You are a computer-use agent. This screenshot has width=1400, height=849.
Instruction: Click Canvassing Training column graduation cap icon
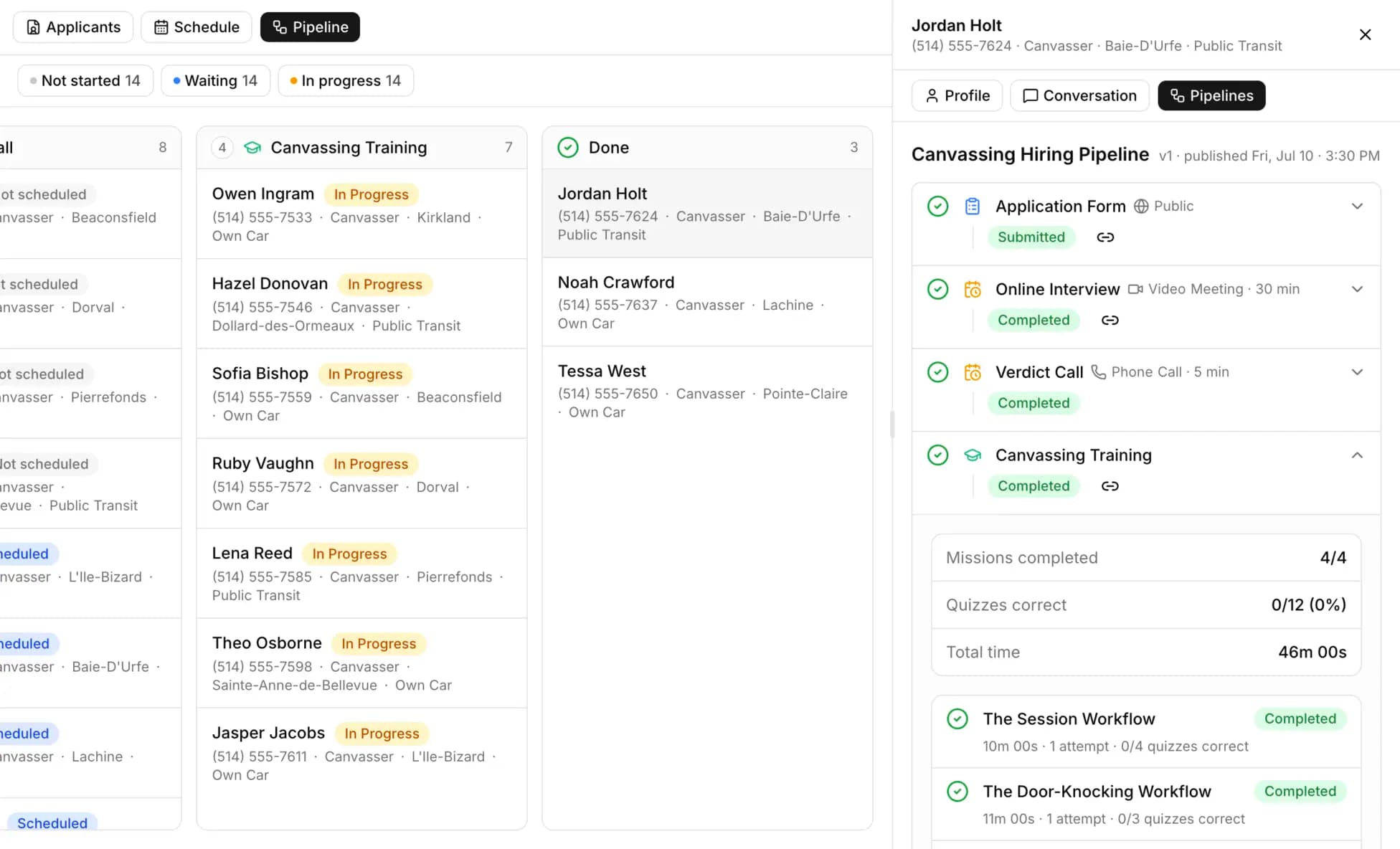[252, 148]
